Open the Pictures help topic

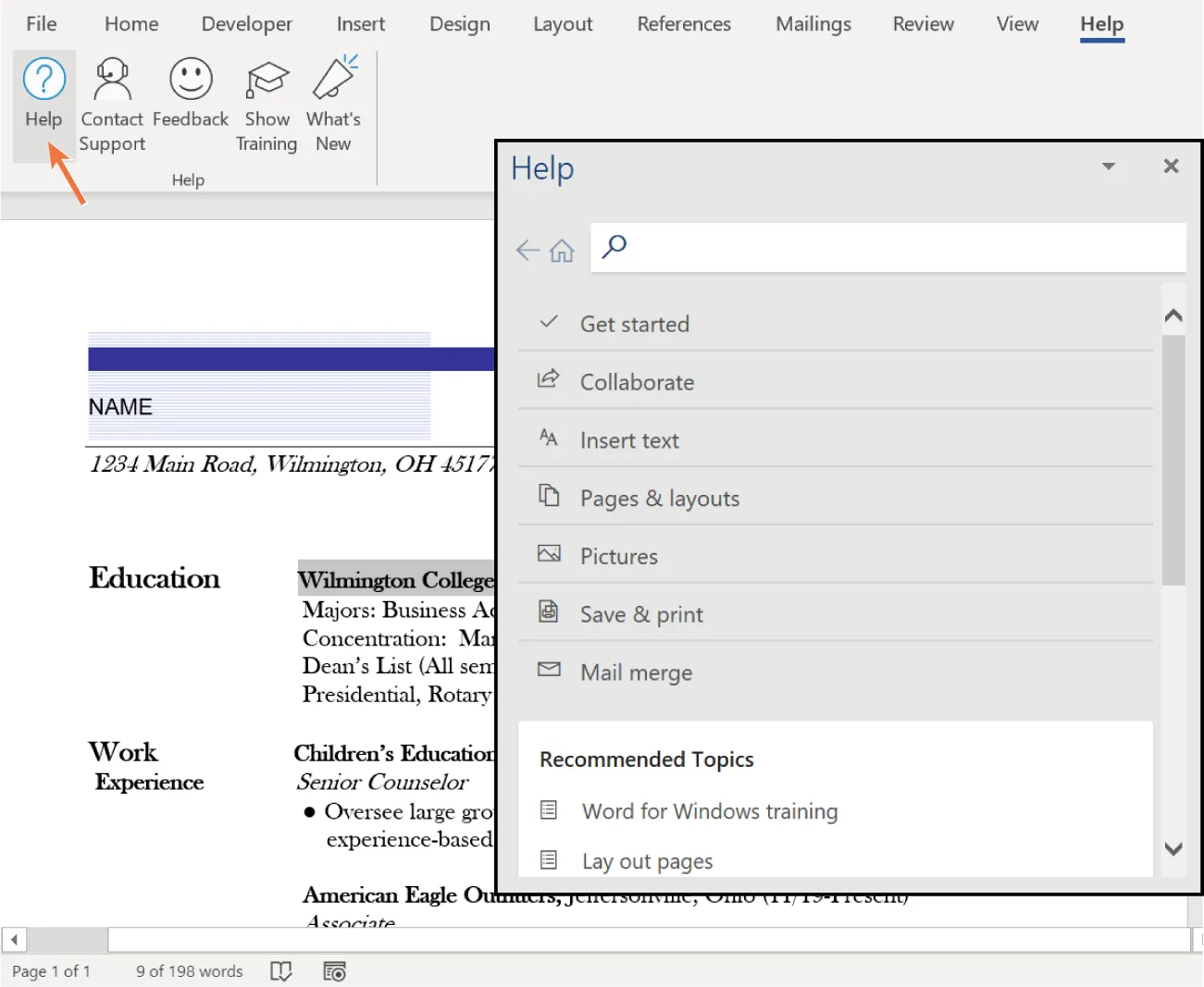[x=619, y=555]
